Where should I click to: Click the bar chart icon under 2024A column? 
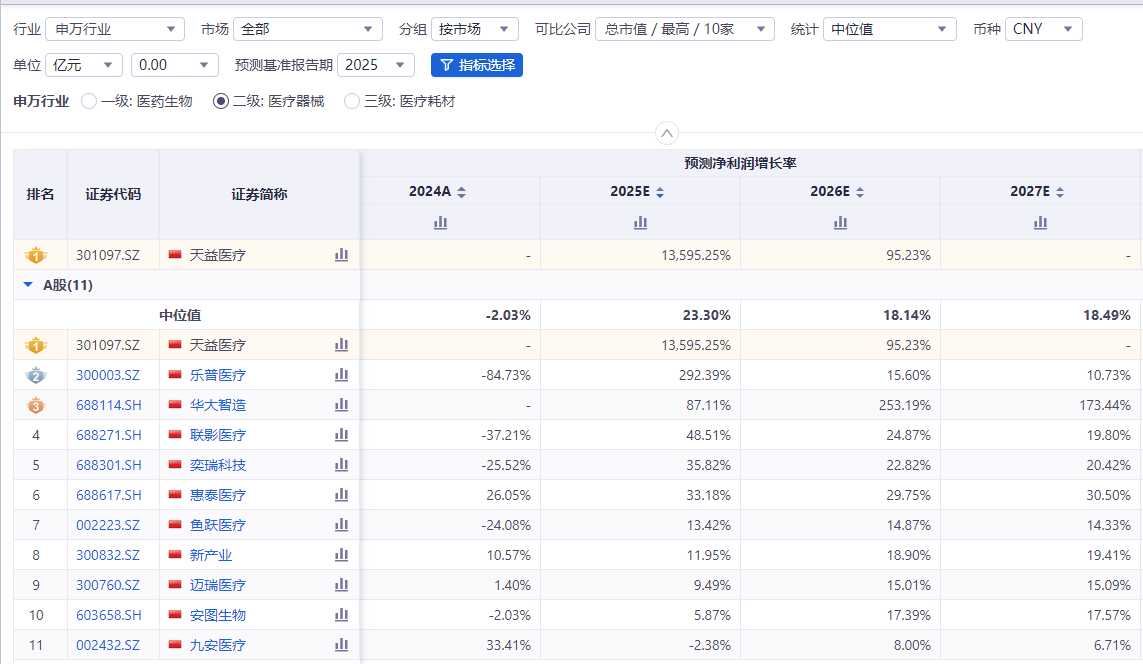441,223
